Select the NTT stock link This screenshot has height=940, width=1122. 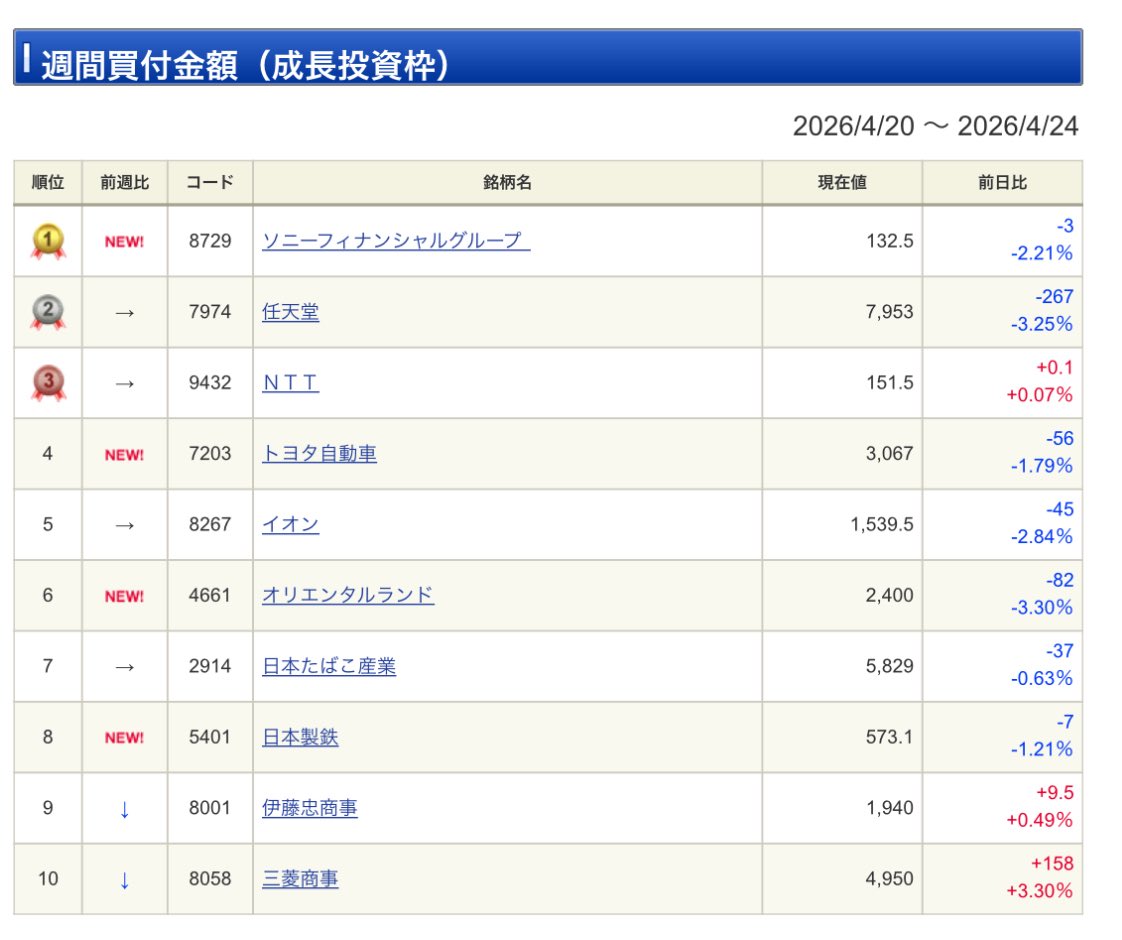[x=290, y=383]
